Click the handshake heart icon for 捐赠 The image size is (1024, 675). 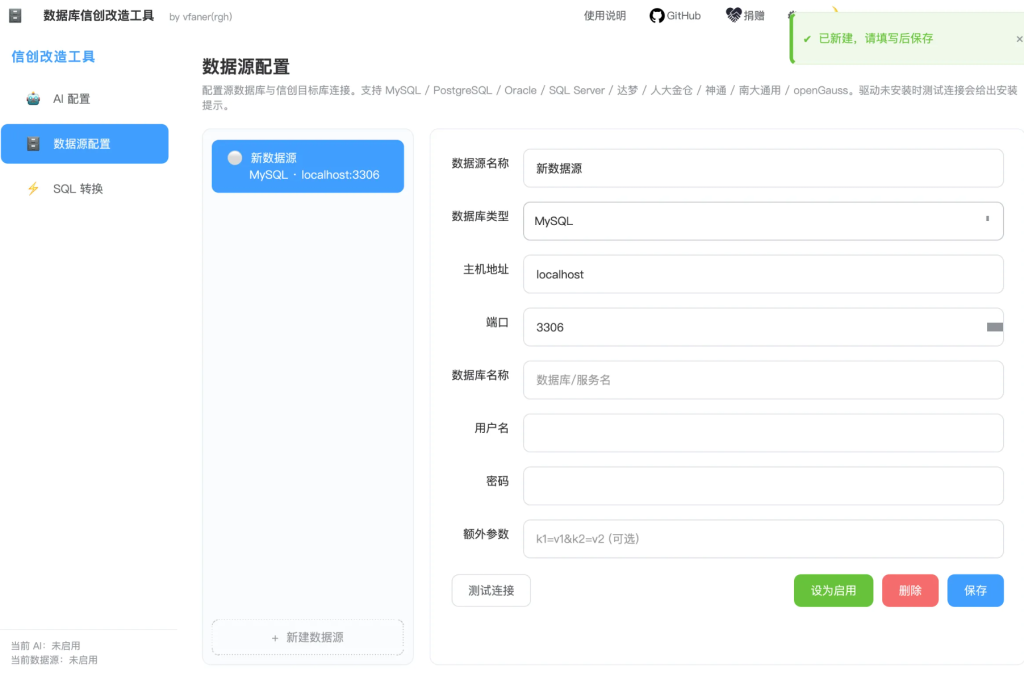click(733, 15)
